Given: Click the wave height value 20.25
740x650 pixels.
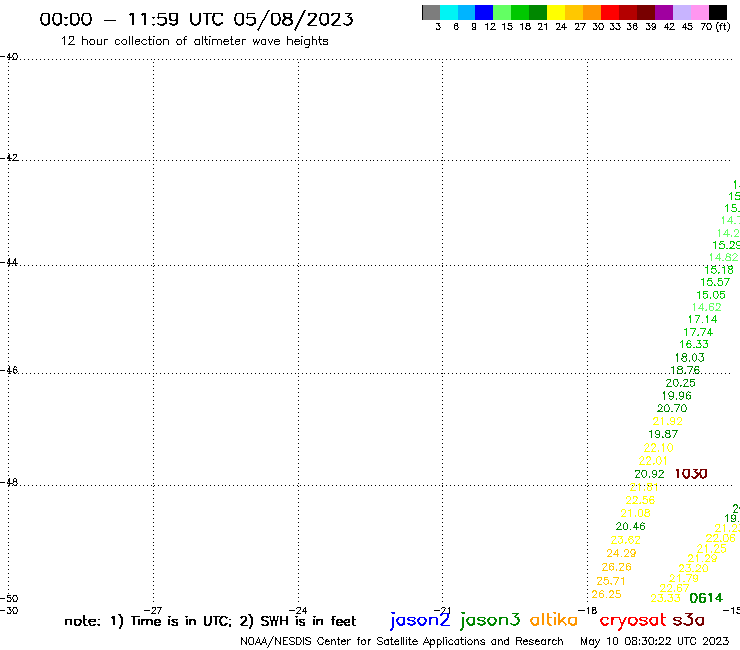Looking at the screenshot, I should tap(681, 383).
